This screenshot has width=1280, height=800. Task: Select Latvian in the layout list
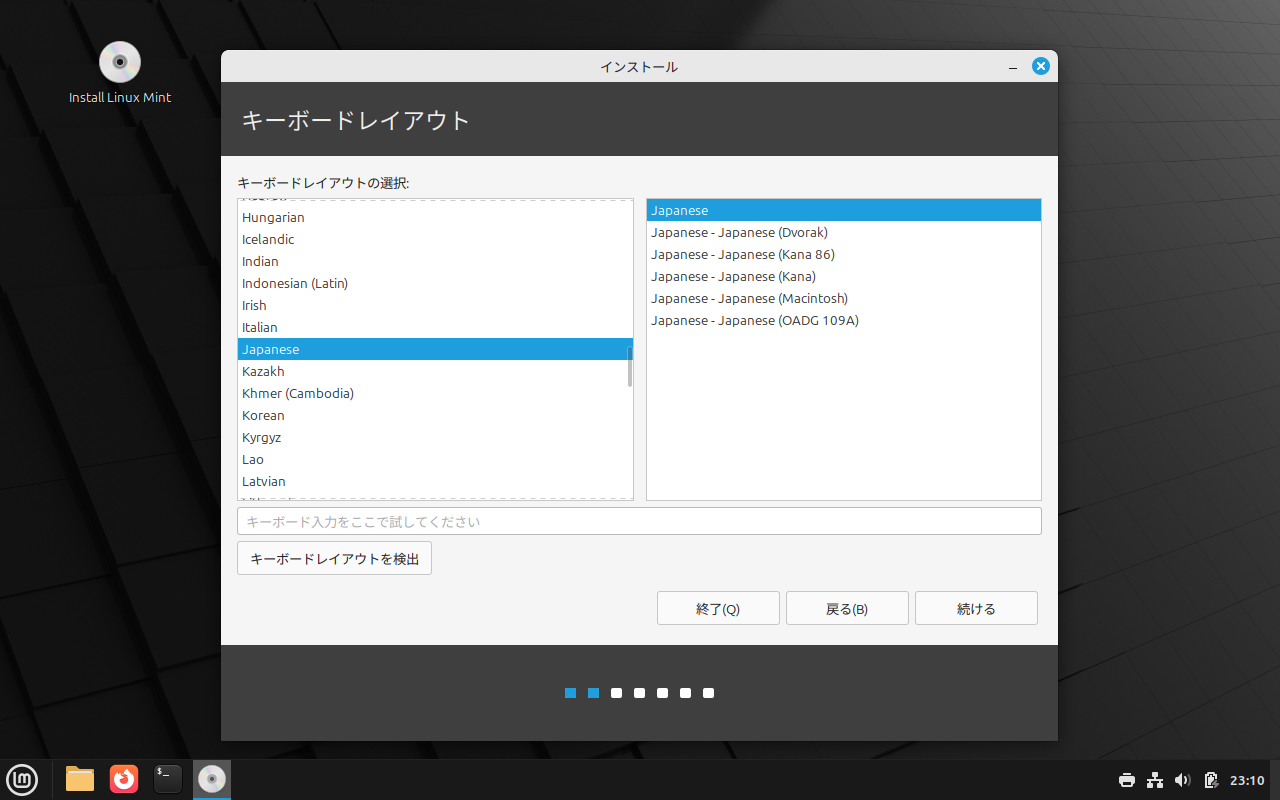[435, 481]
